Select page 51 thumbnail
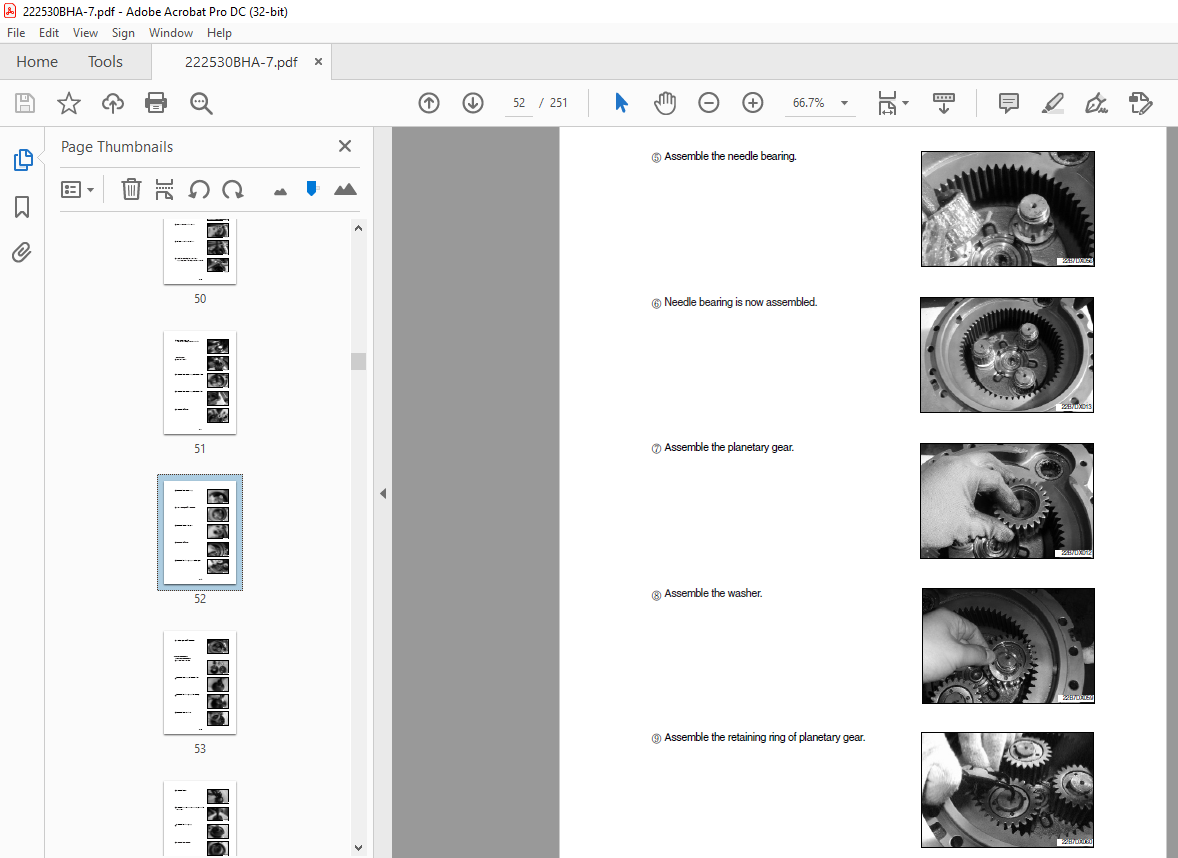The height and width of the screenshot is (858, 1178). pos(200,382)
